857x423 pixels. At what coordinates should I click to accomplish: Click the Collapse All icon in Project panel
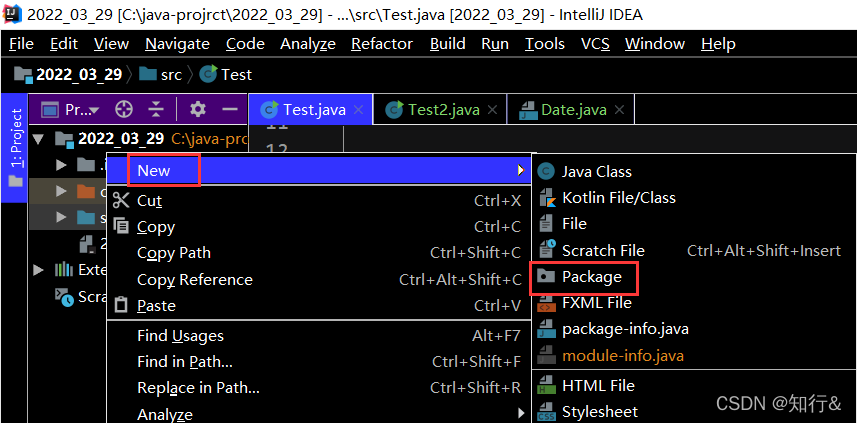pos(156,110)
